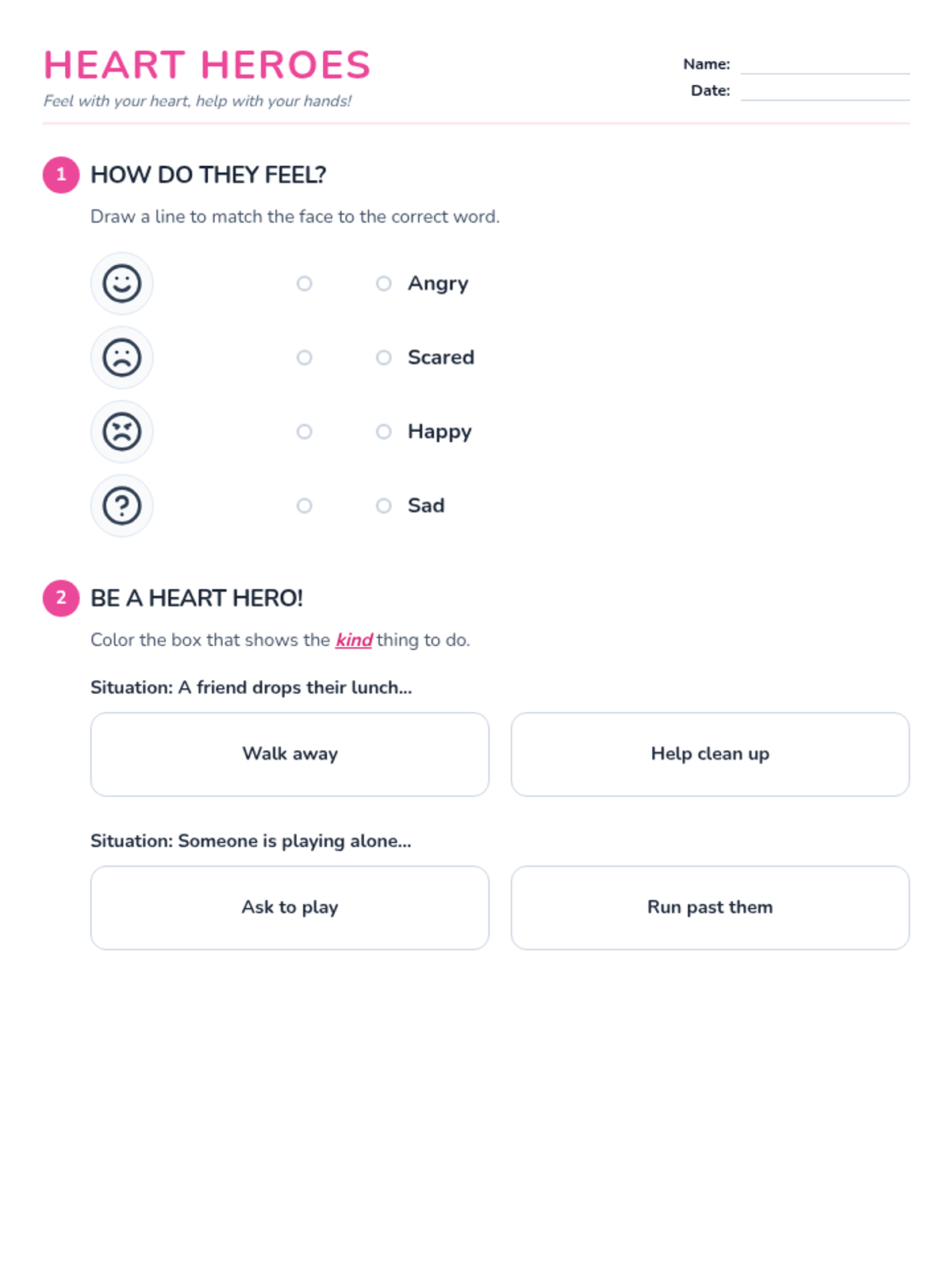Click the pink number 1 badge
Viewport: 952px width, 1270px height.
click(x=61, y=175)
